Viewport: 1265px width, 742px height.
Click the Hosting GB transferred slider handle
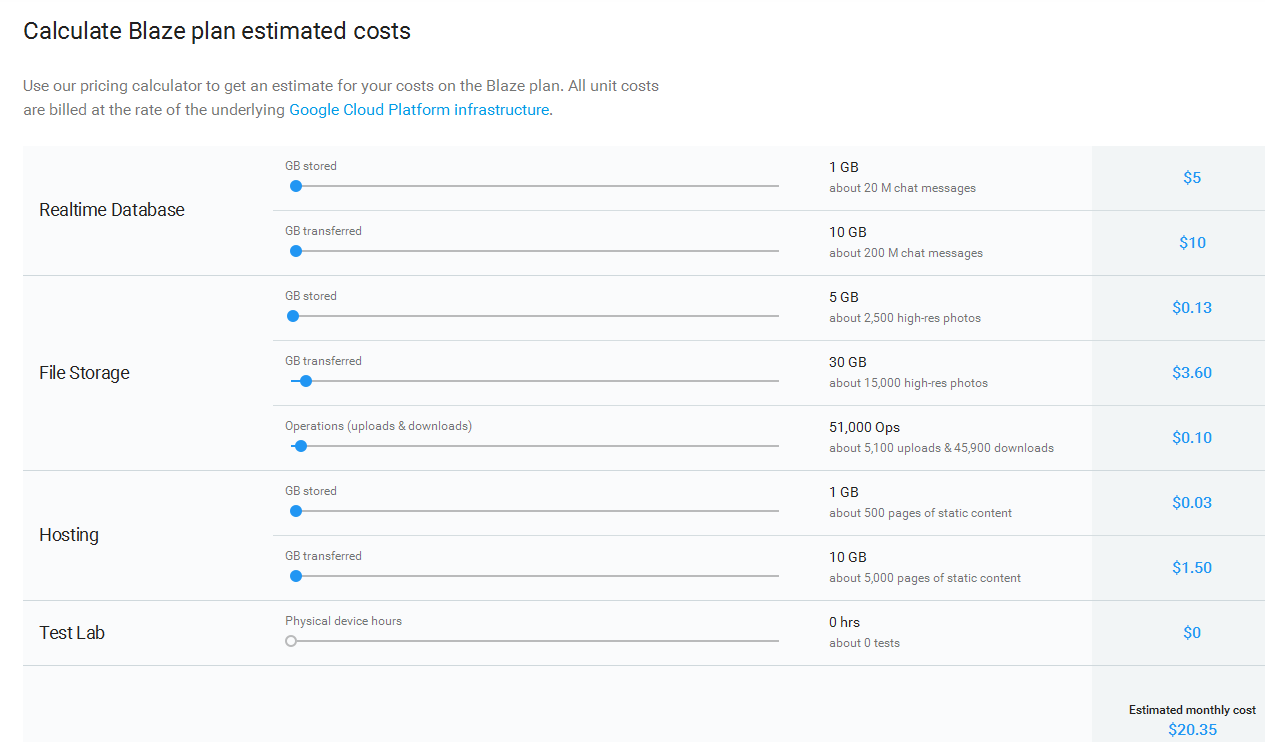tap(296, 576)
